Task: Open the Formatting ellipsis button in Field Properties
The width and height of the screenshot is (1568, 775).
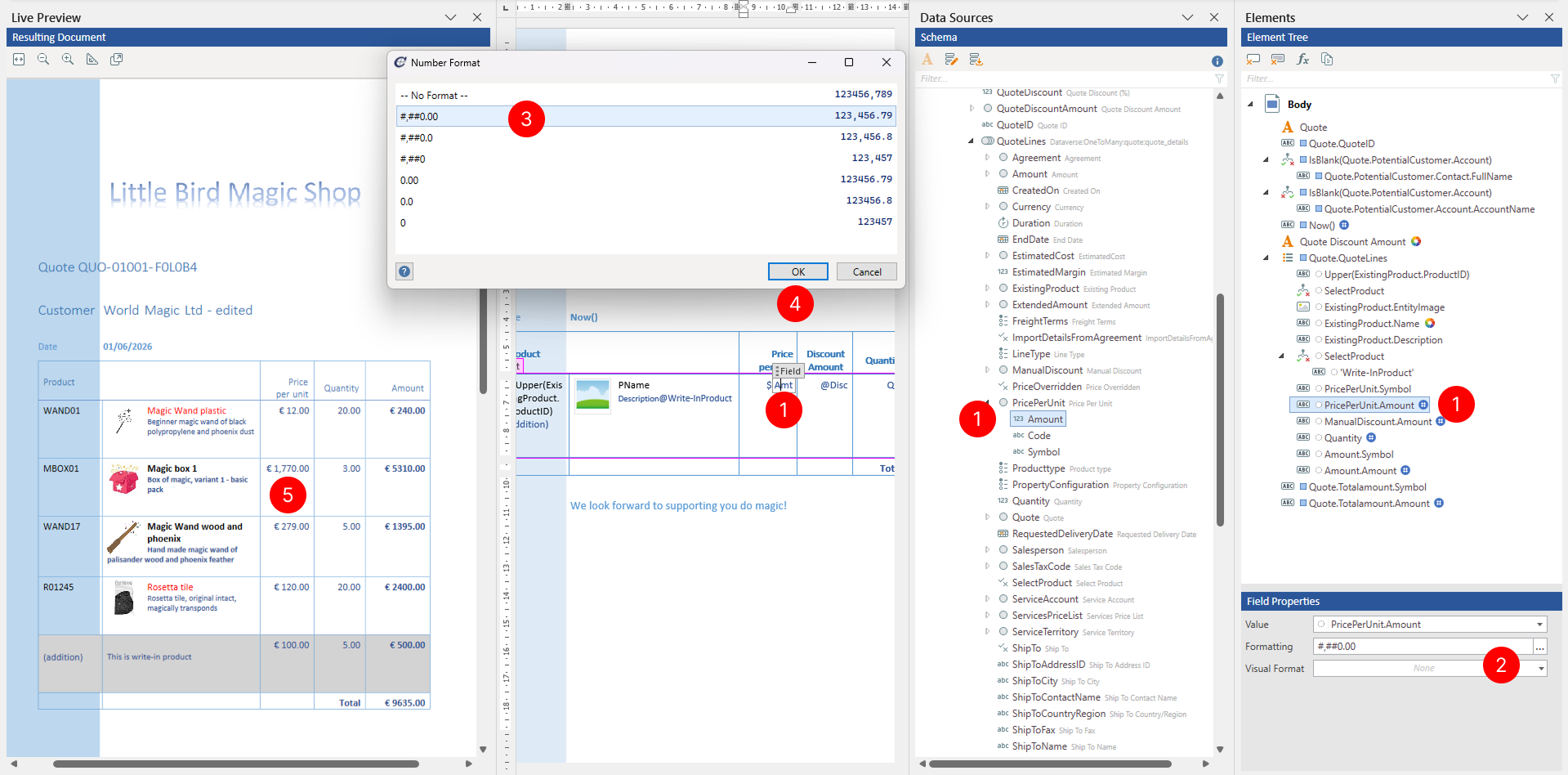Action: [1540, 647]
